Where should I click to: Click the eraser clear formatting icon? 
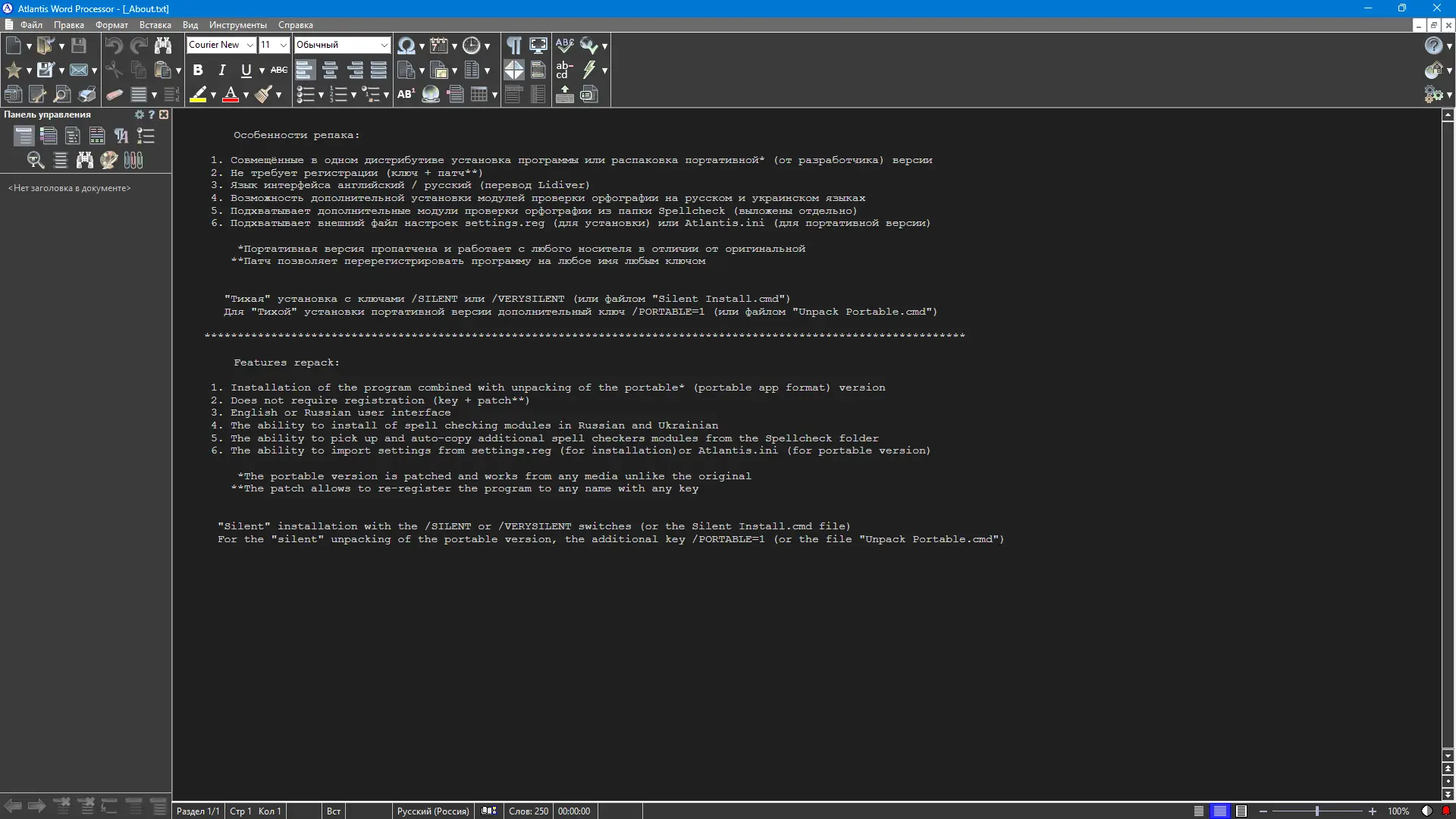tap(115, 95)
